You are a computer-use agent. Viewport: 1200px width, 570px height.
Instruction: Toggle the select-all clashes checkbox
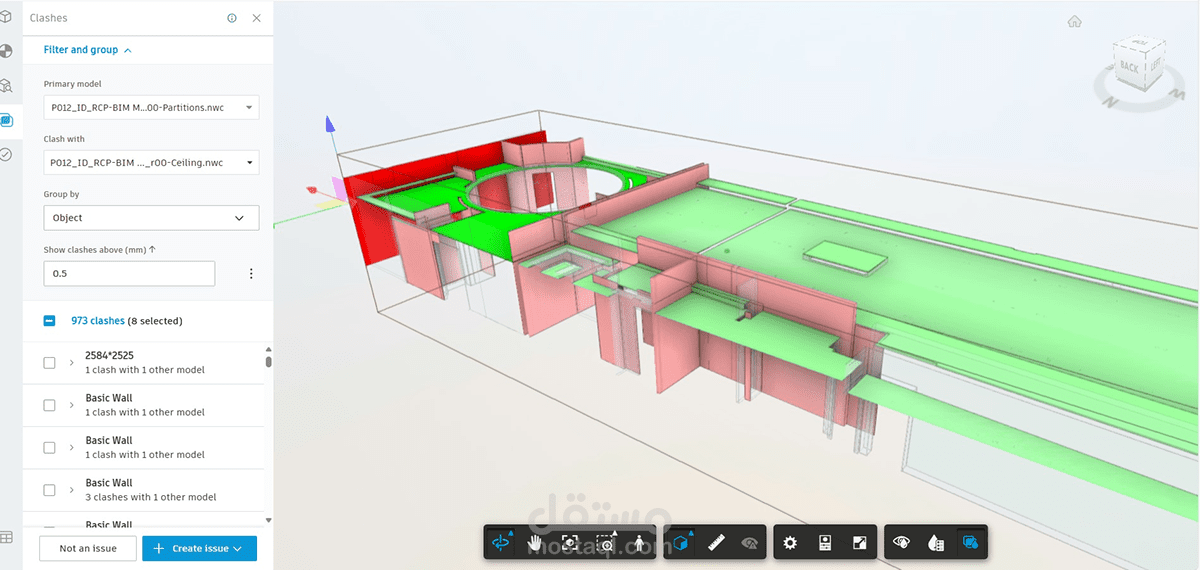point(49,321)
